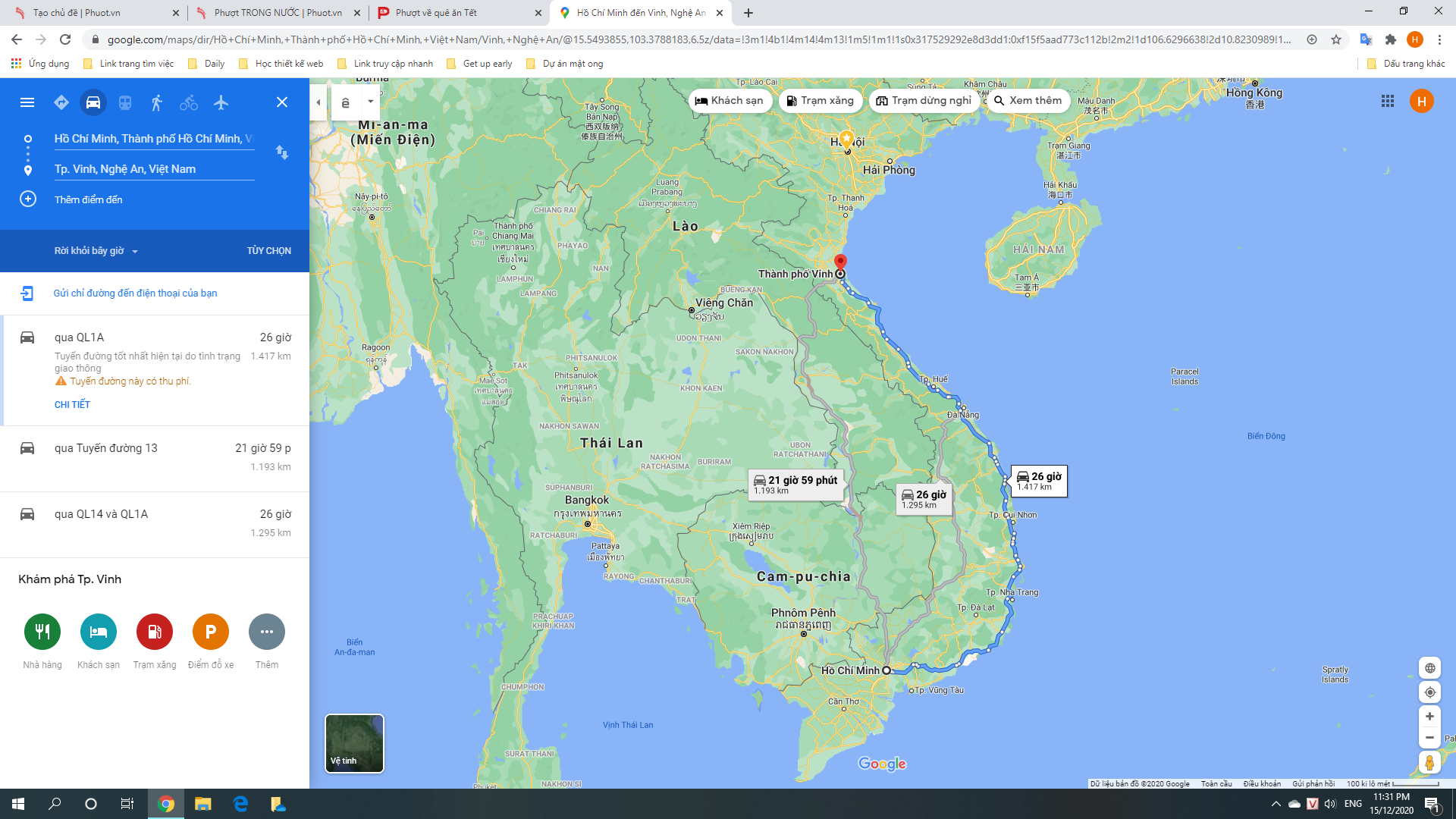The width and height of the screenshot is (1456, 819).
Task: Filter map by Trạm xăng chip
Action: coord(821,101)
